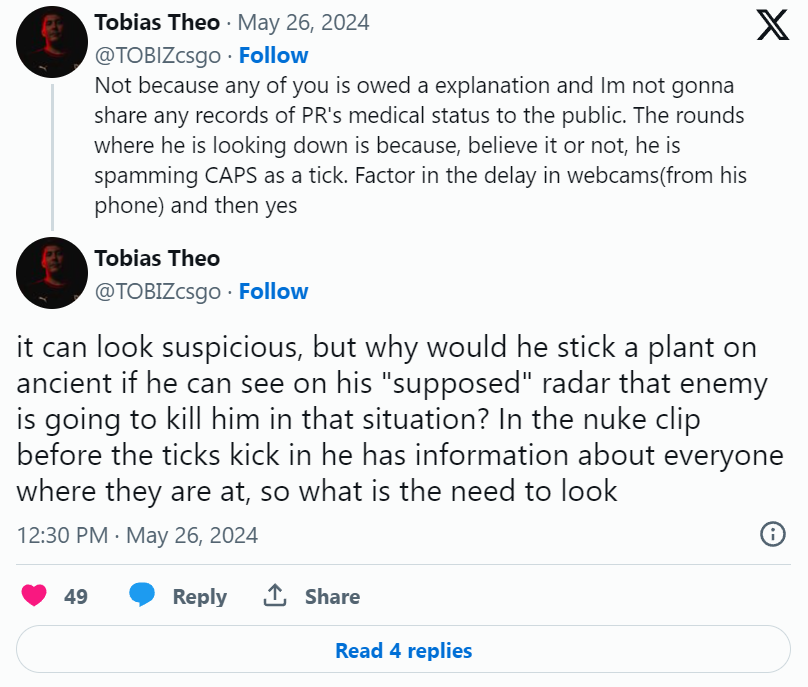Click the share arrow icon
Viewport: 808px width, 687px height.
[x=276, y=596]
